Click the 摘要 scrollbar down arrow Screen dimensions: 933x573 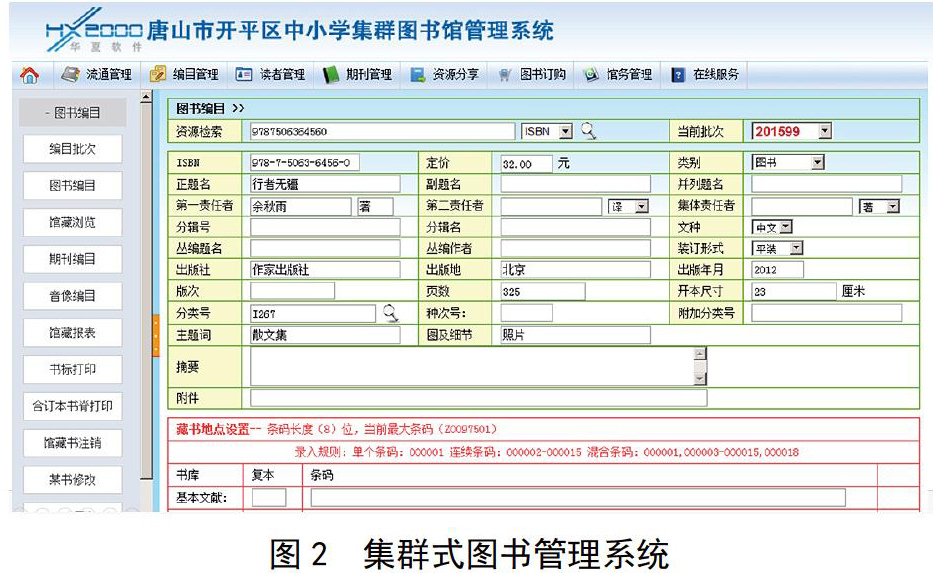(x=700, y=379)
